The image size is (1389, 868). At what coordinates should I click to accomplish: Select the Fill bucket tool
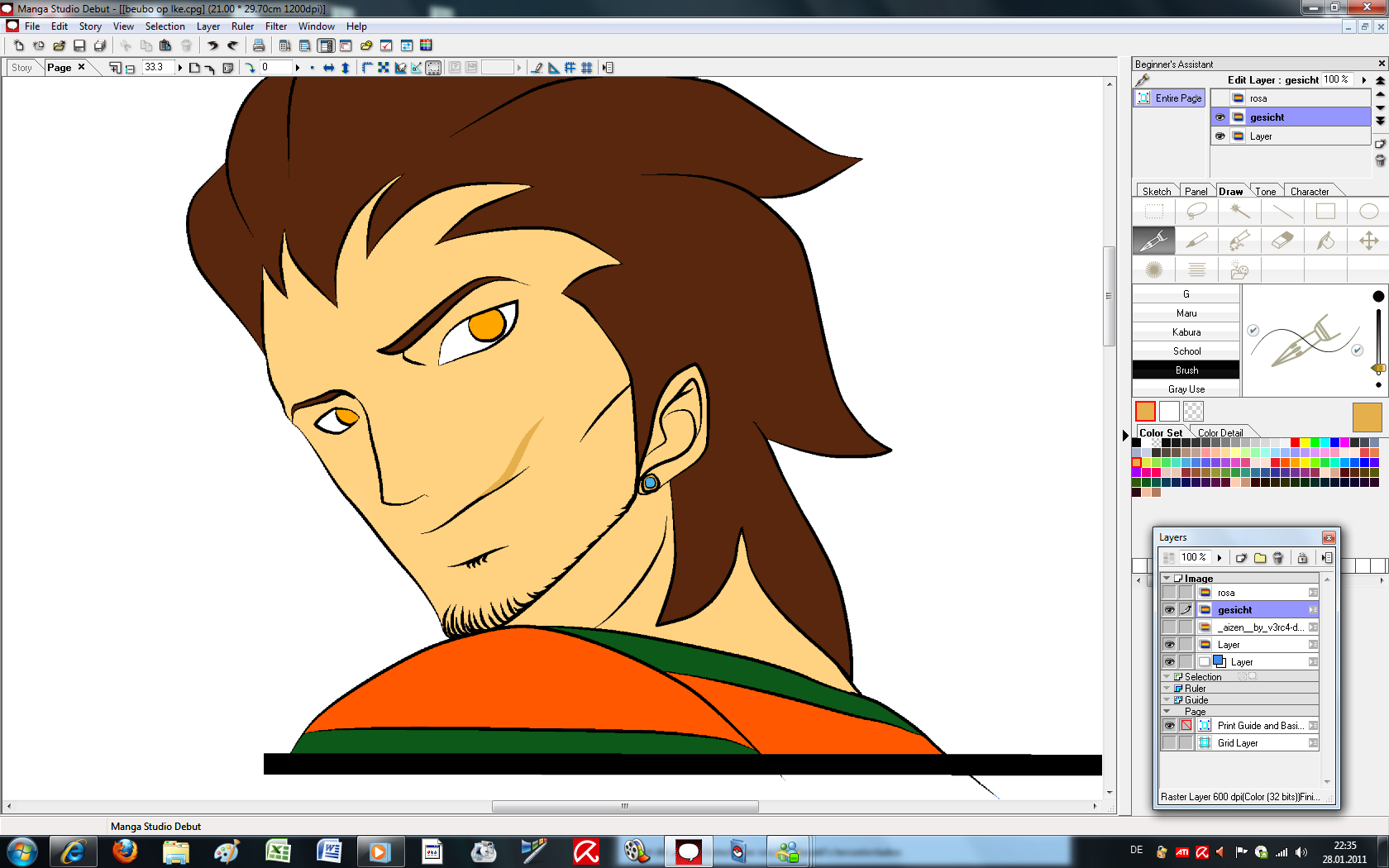point(1325,241)
